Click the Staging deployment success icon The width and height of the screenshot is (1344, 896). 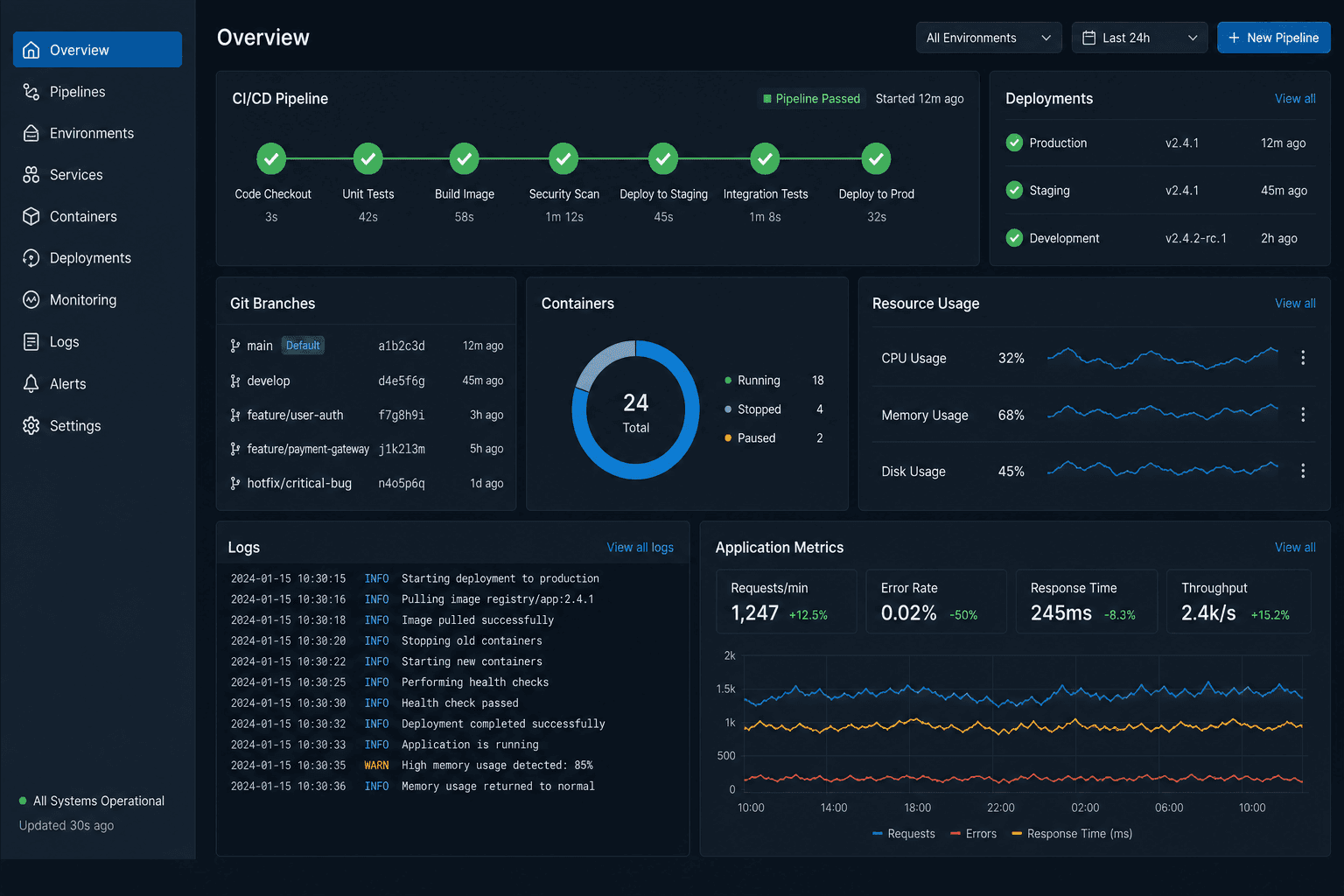pyautogui.click(x=1014, y=190)
